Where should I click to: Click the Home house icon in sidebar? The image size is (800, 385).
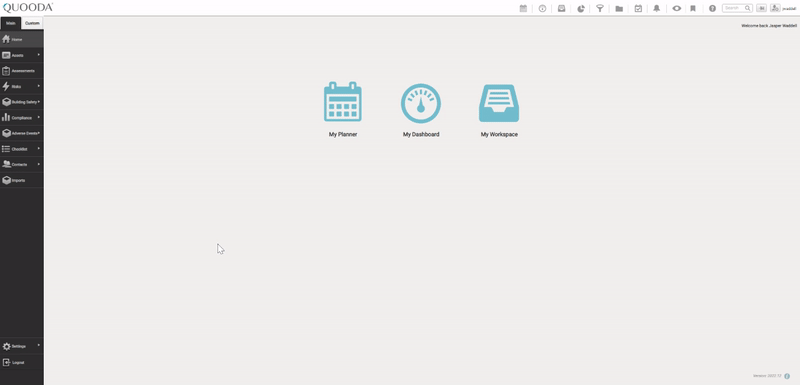pos(6,39)
